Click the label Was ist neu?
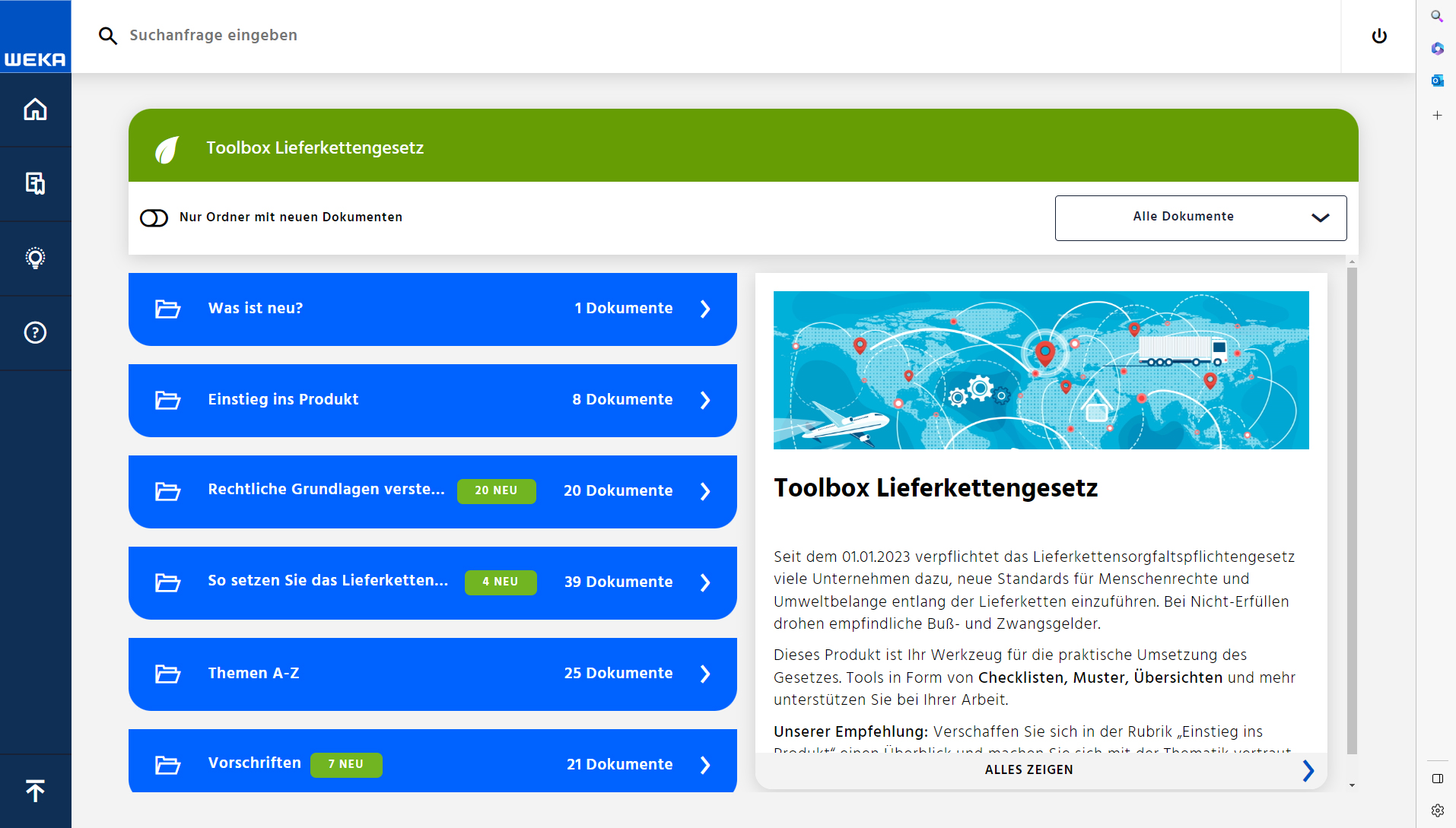Screen dimensions: 1456x828 256,309
